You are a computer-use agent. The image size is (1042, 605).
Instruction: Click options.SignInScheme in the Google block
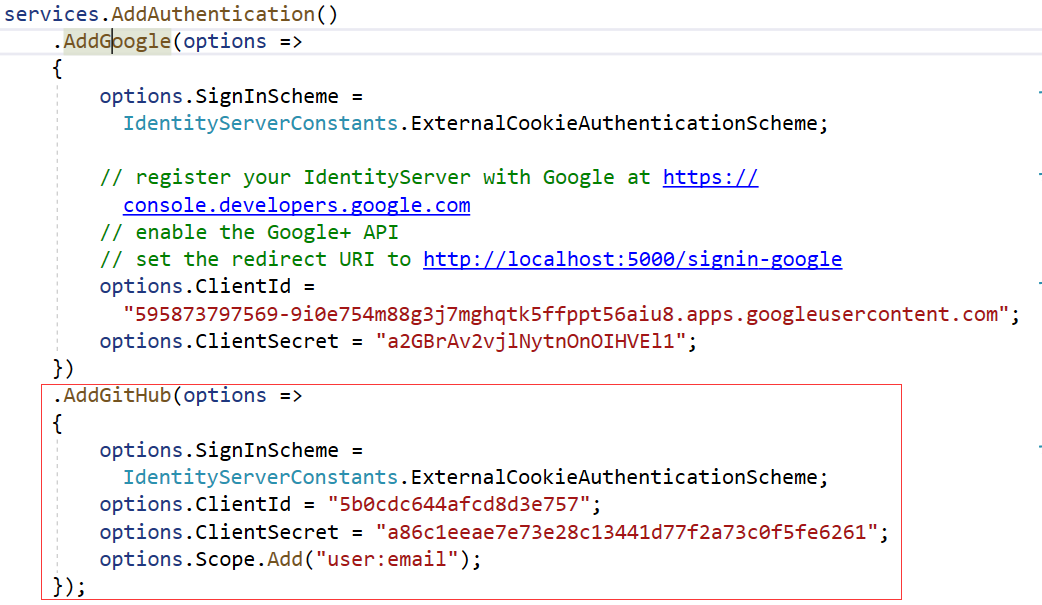pyautogui.click(x=219, y=96)
